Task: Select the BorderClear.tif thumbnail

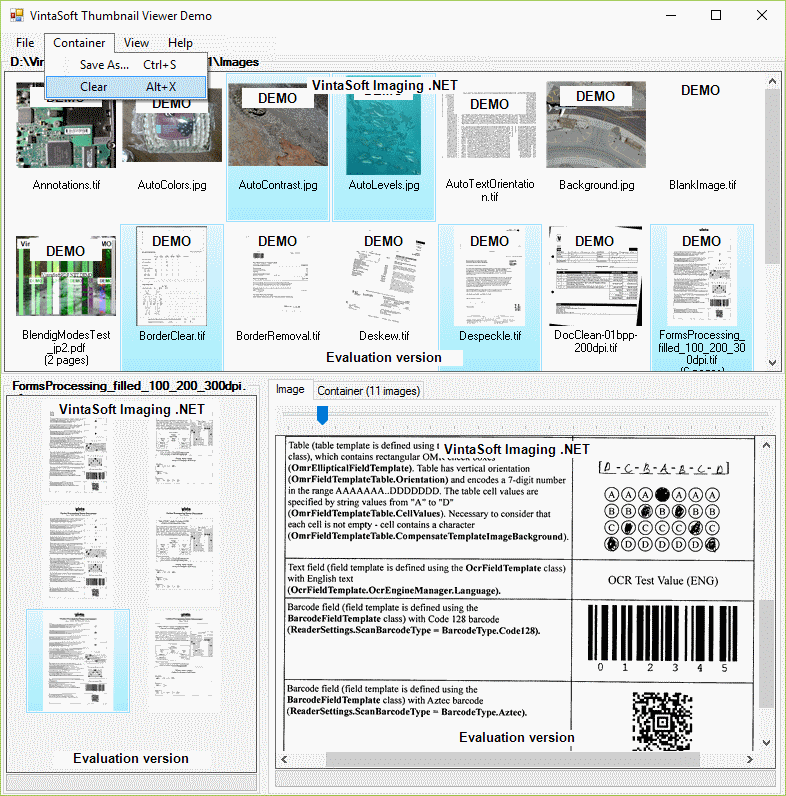Action: tap(172, 280)
